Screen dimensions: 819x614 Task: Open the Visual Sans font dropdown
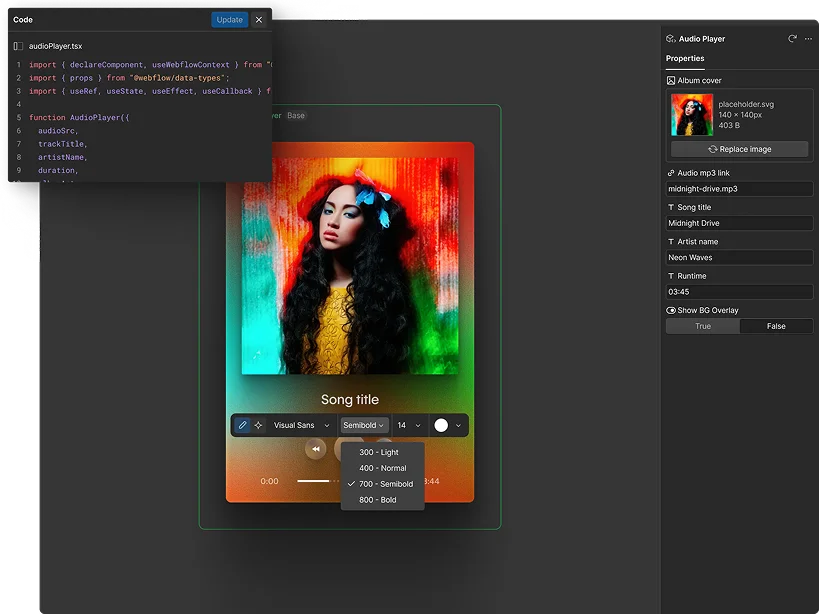pos(301,425)
